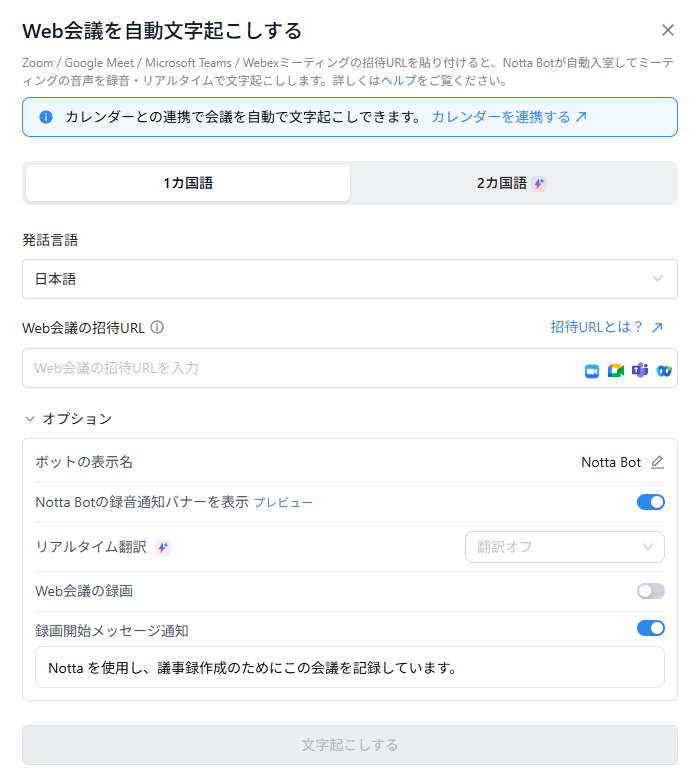This screenshot has height=781, width=700.
Task: Click the info icon next to Web会議の招待URL
Action: pos(157,327)
